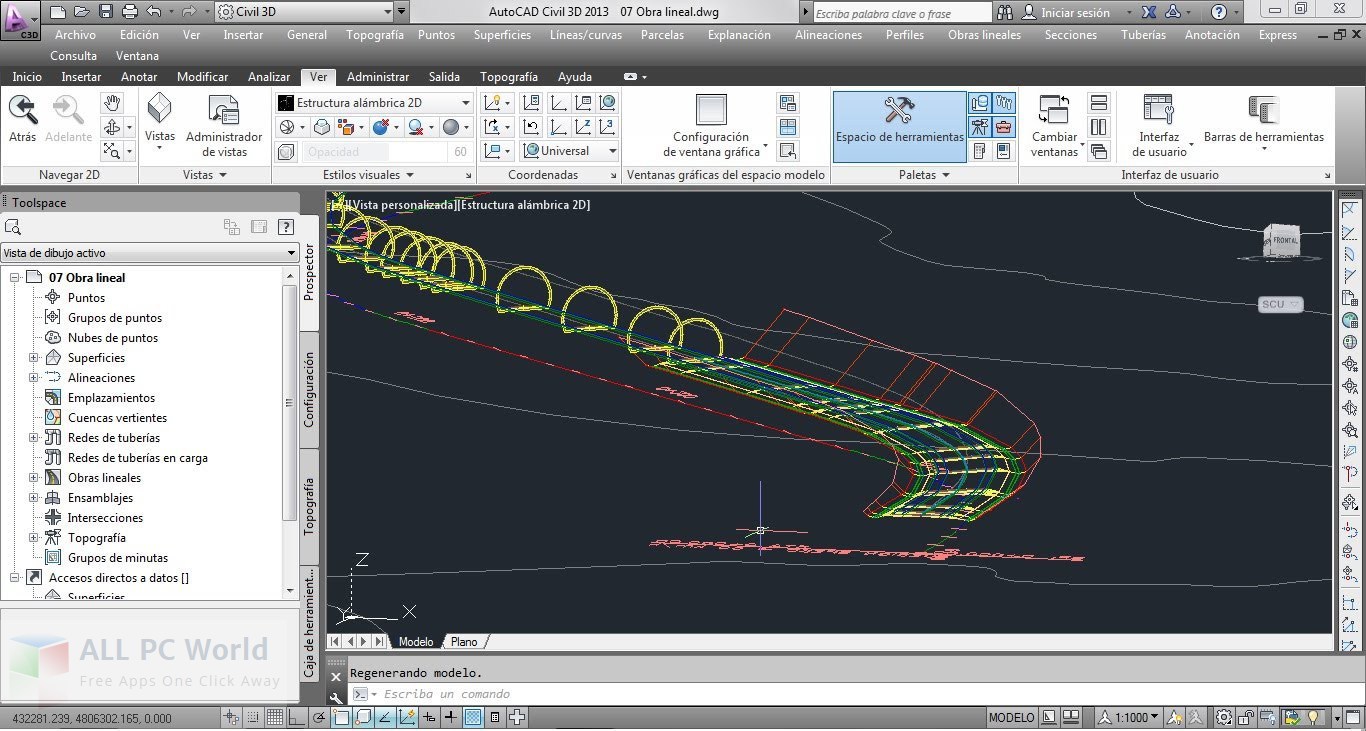
Task: Click the keyword search input field
Action: [x=901, y=13]
